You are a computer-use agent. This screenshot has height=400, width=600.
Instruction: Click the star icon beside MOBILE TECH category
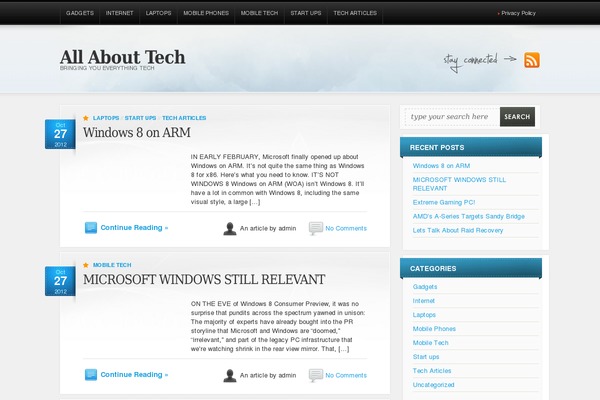[x=86, y=265]
